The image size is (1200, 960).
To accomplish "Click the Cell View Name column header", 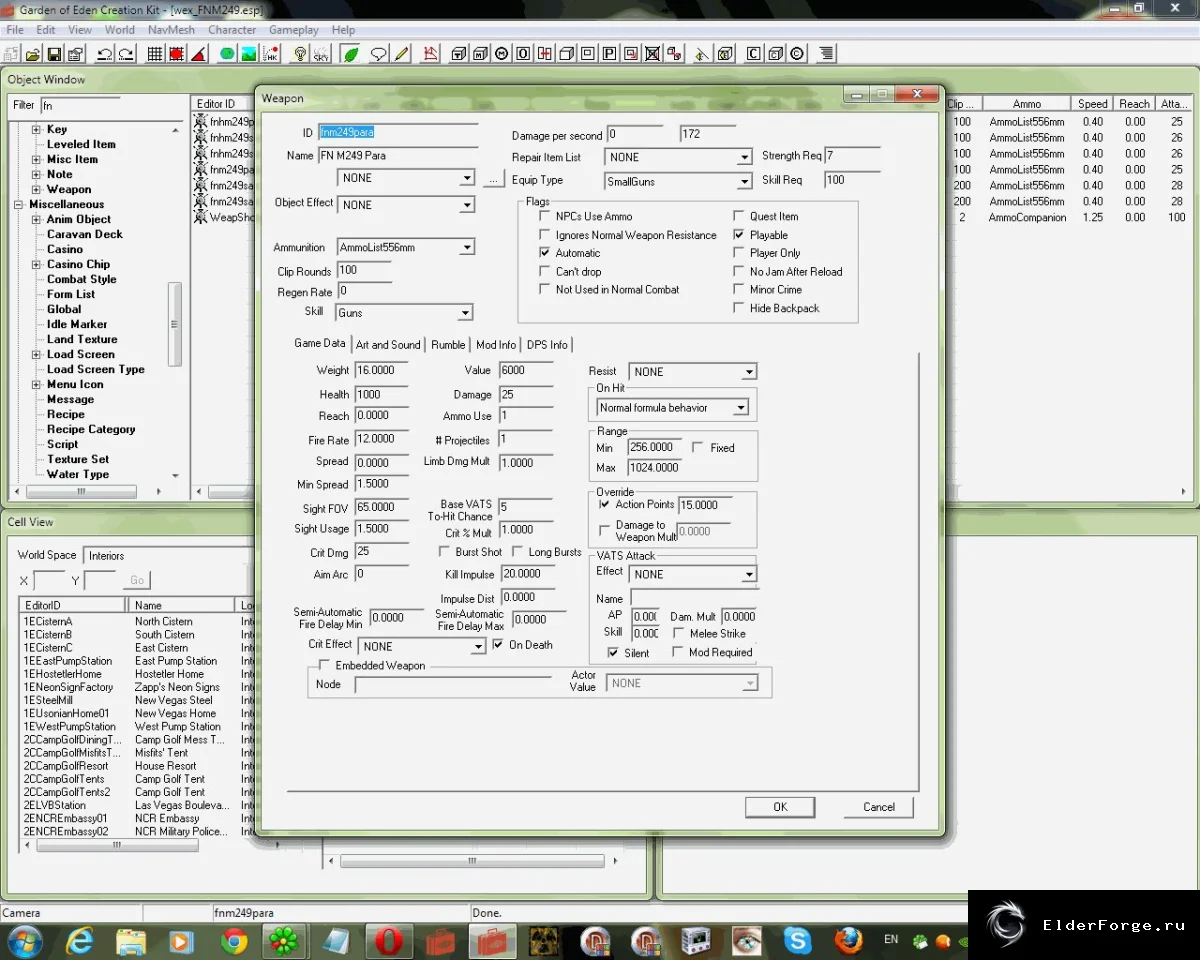I will 181,605.
